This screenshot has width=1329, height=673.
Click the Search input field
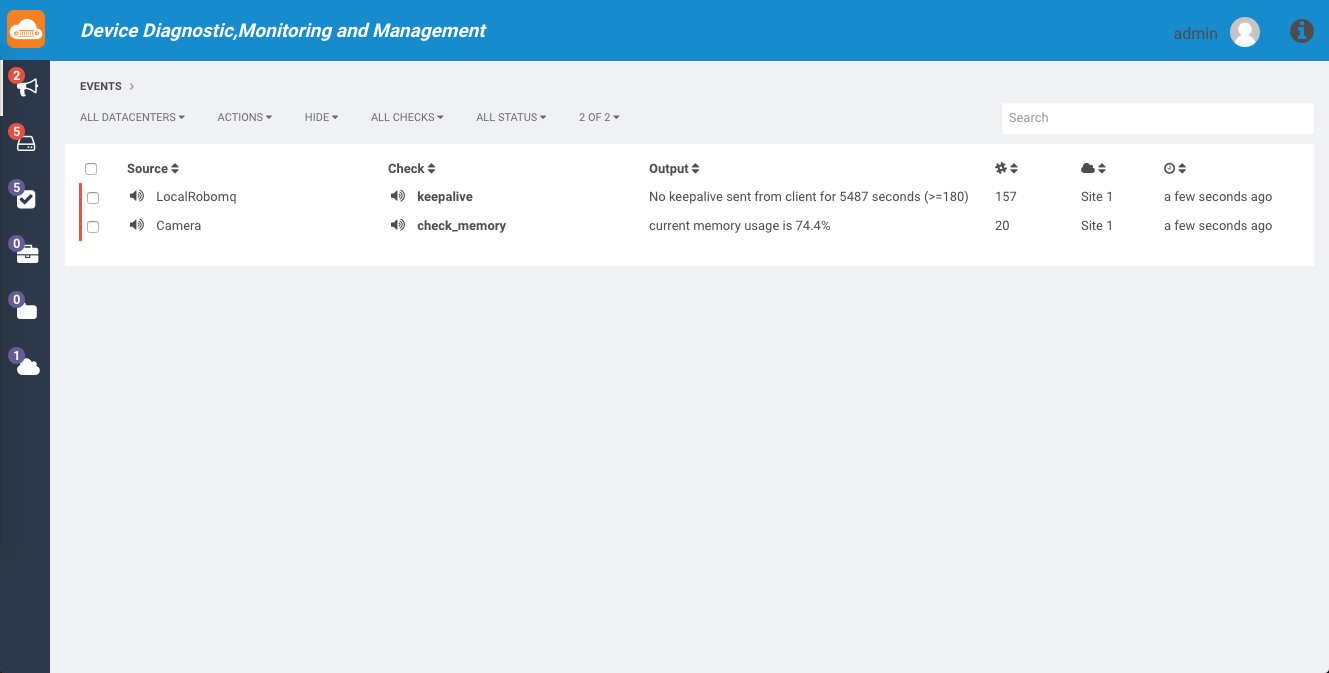click(x=1157, y=118)
